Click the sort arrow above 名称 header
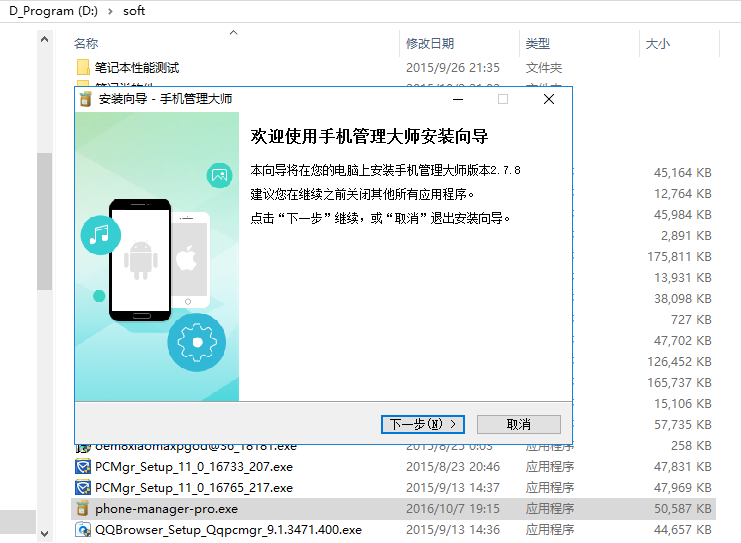The image size is (741, 543). (233, 32)
